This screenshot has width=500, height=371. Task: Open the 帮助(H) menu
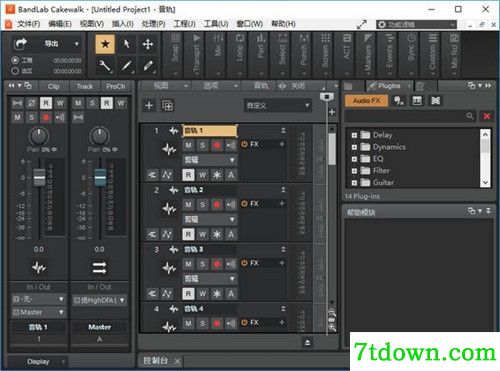tap(283, 24)
